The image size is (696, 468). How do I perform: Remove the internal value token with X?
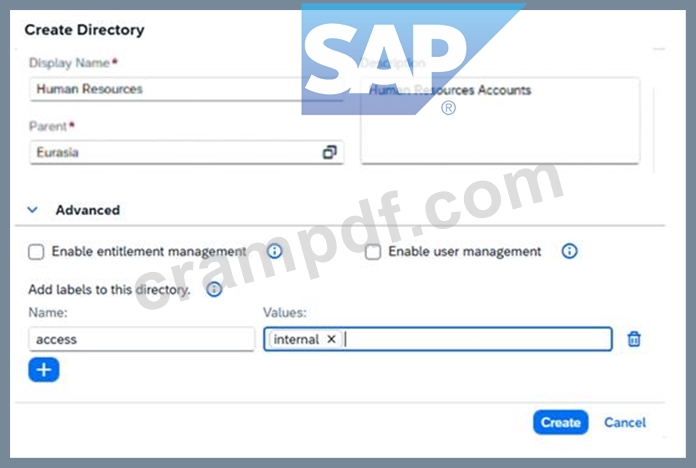click(x=331, y=339)
